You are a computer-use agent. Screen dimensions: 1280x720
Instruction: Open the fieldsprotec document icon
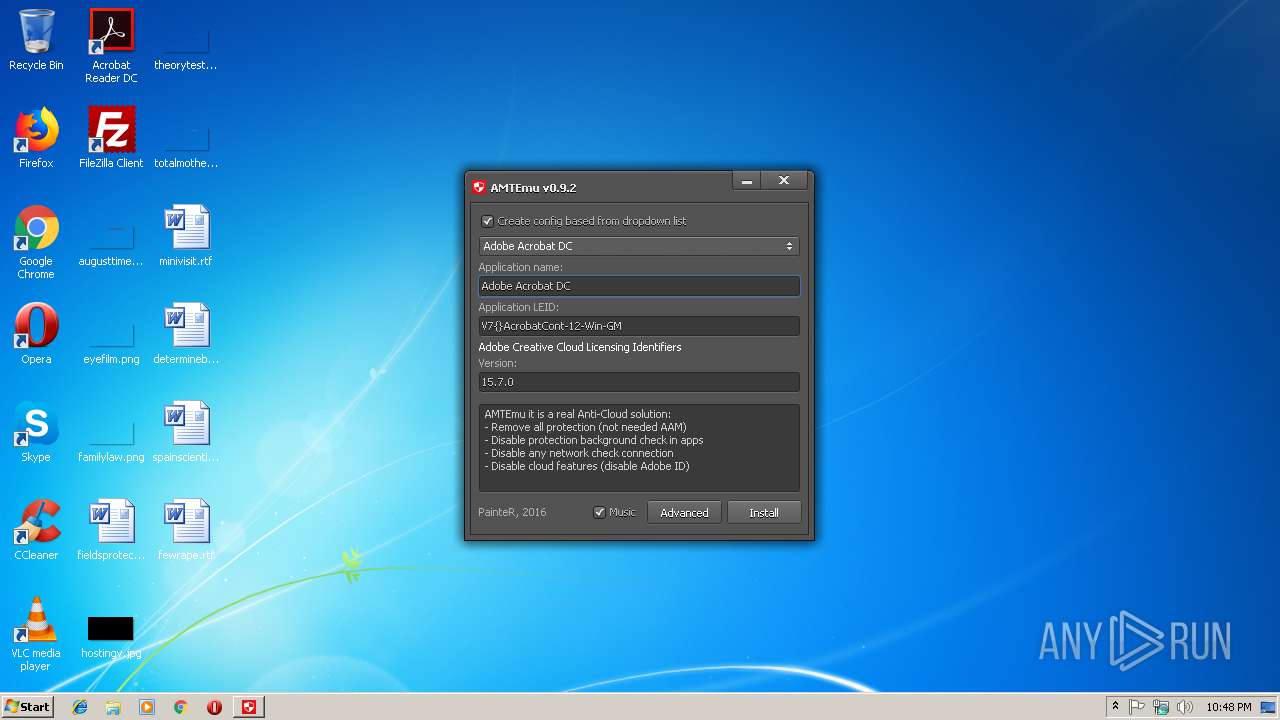point(111,530)
